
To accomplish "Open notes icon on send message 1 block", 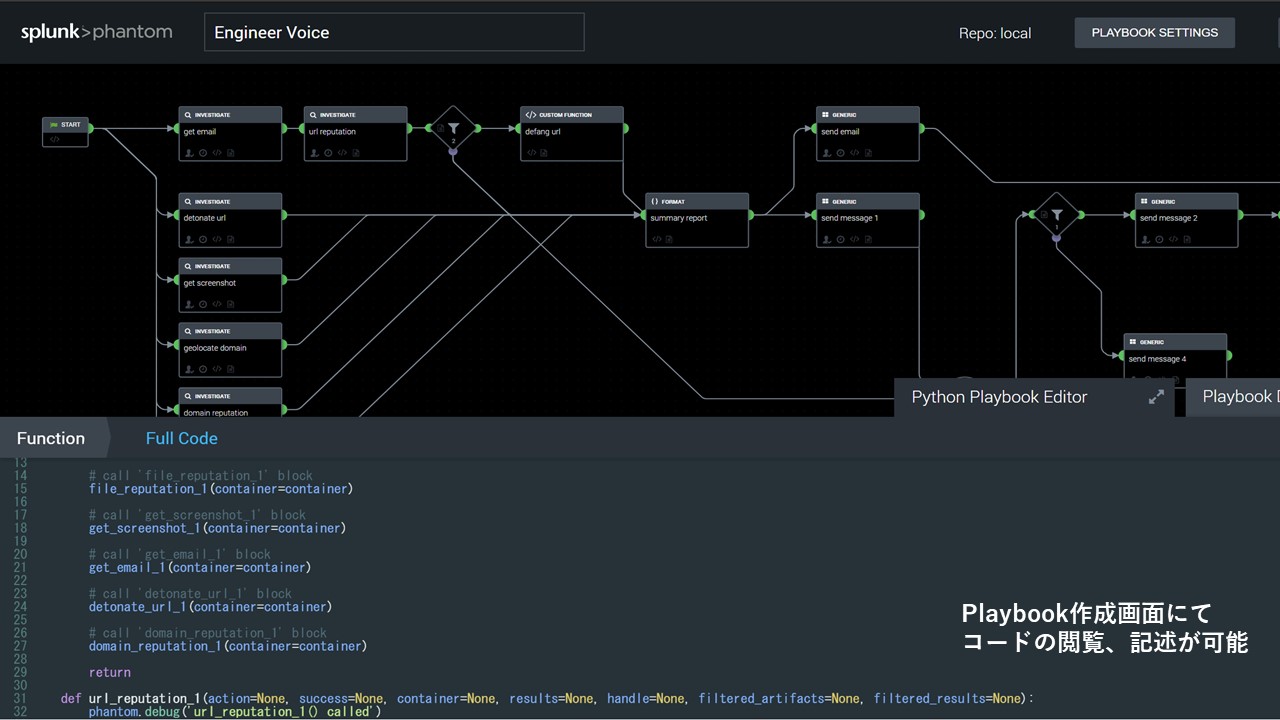I will pyautogui.click(x=867, y=239).
